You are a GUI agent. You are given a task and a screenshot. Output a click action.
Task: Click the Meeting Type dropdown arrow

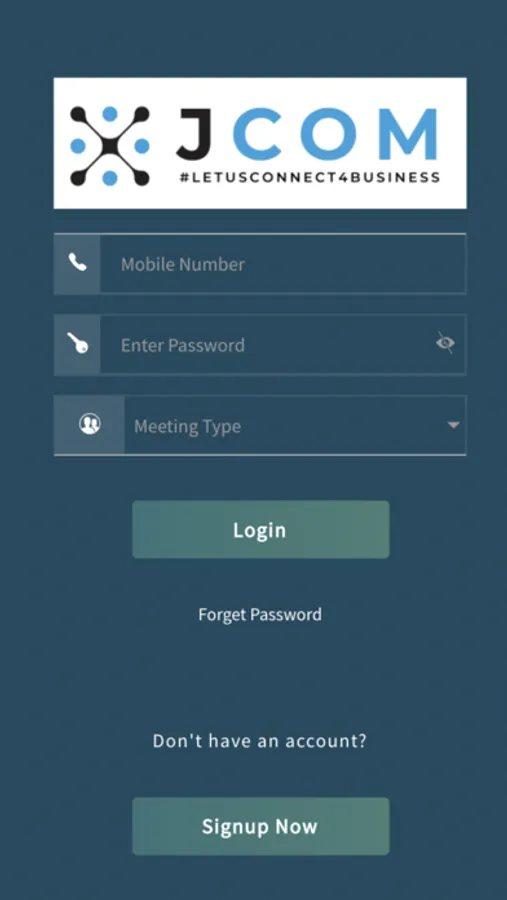click(x=453, y=425)
